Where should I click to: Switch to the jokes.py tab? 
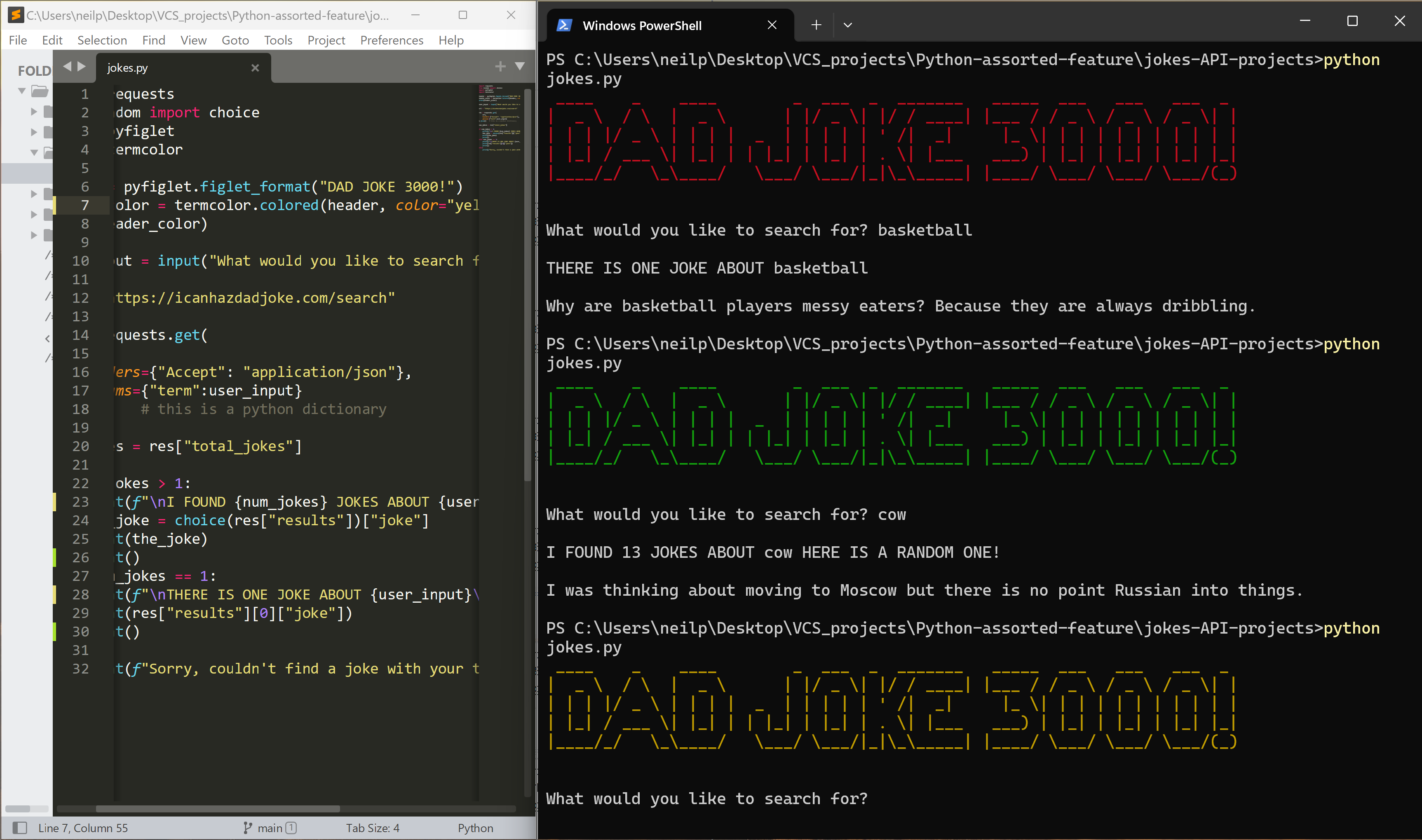coord(183,68)
